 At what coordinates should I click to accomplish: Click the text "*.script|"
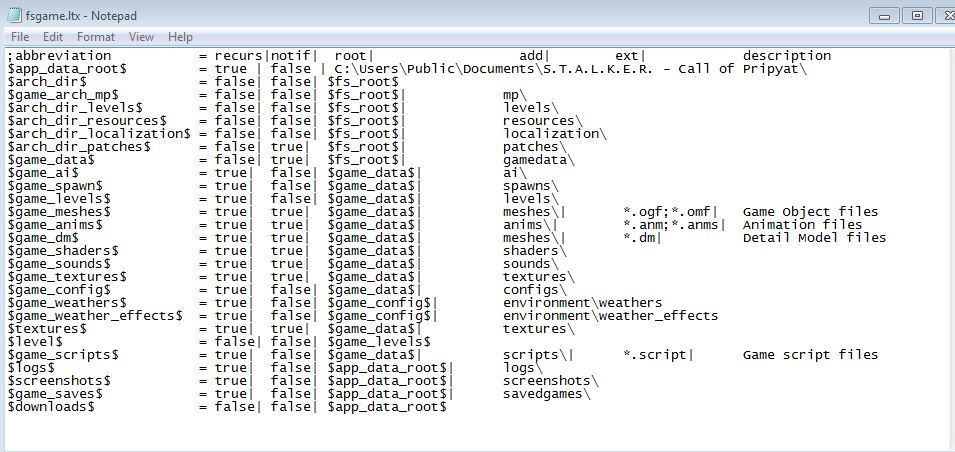tap(658, 355)
